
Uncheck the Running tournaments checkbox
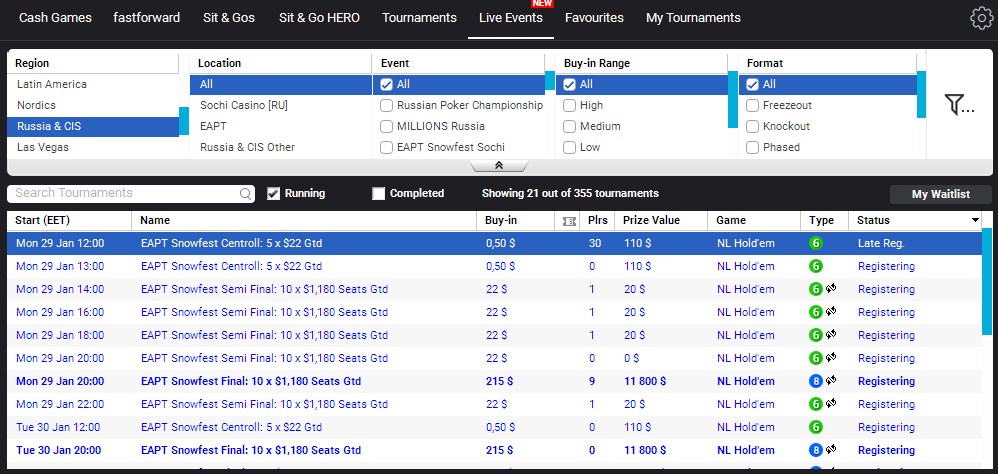pyautogui.click(x=274, y=193)
